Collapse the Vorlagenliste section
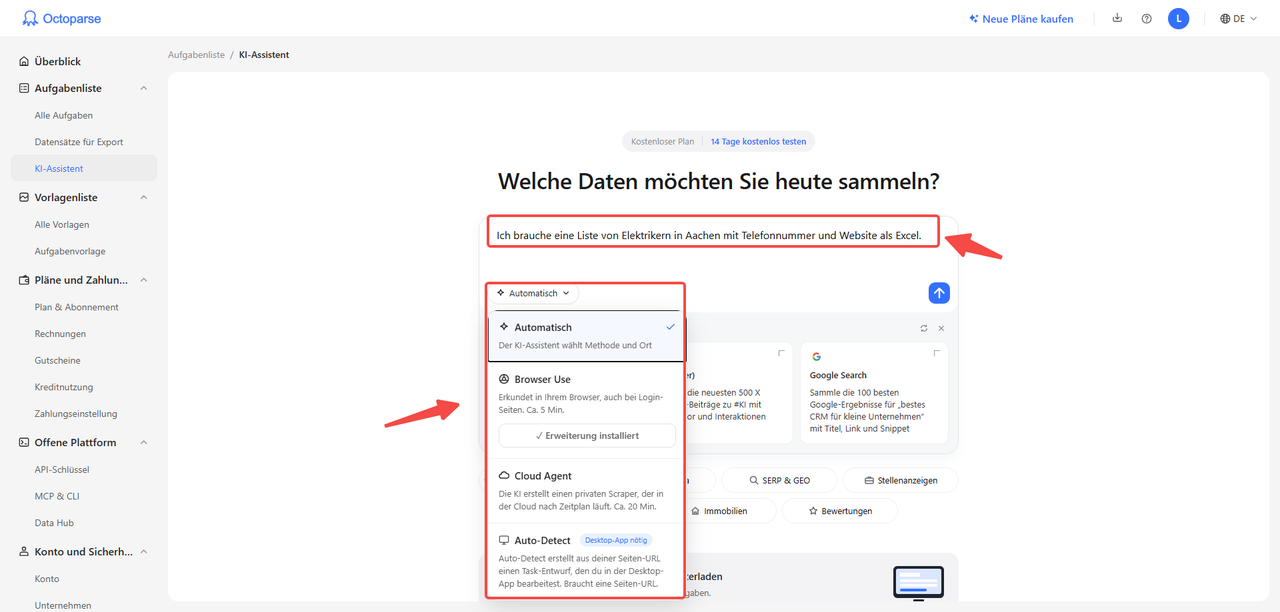The width and height of the screenshot is (1280, 612). click(x=143, y=198)
